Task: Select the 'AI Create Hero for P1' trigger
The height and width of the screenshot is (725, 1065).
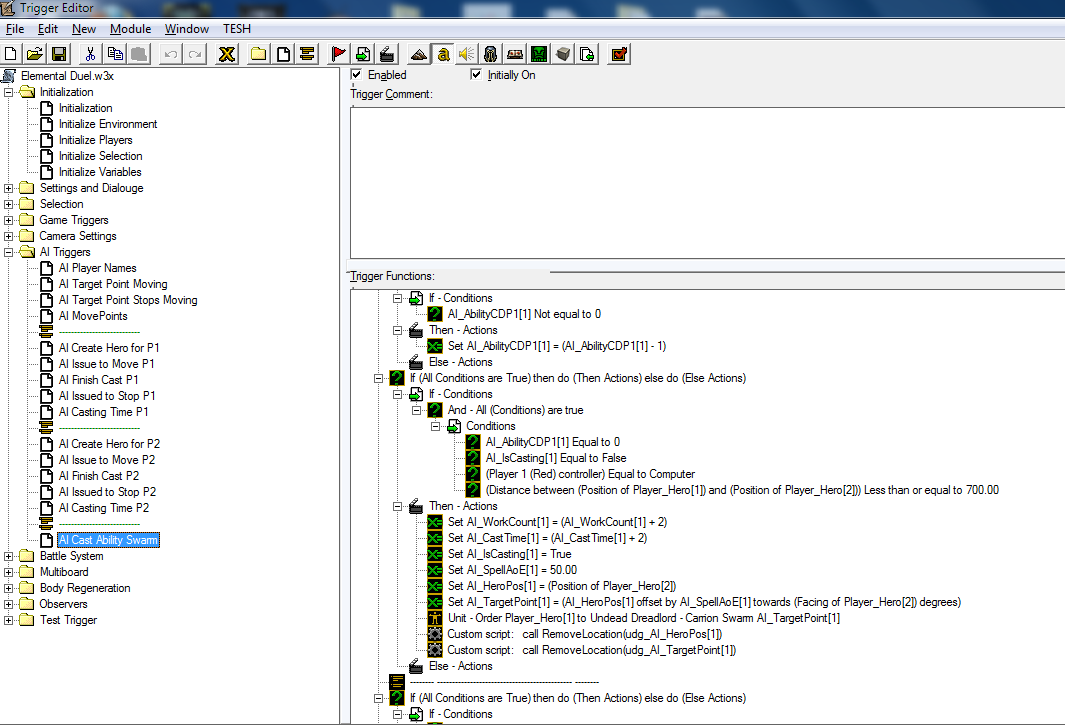Action: [109, 348]
